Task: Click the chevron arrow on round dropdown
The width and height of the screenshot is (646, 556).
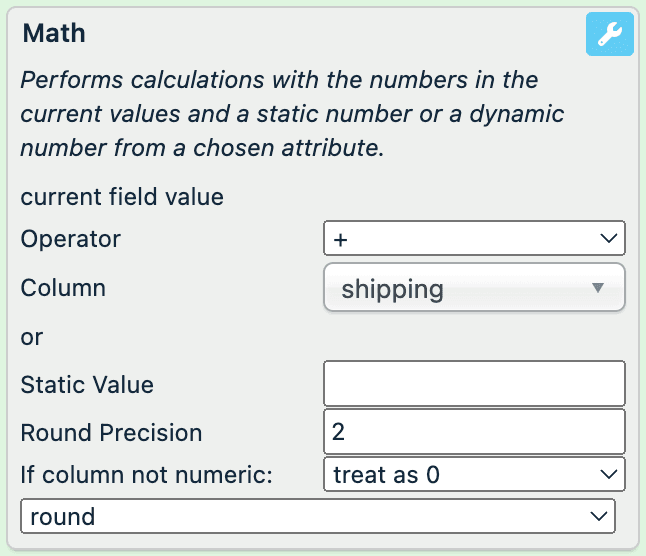Action: click(598, 517)
